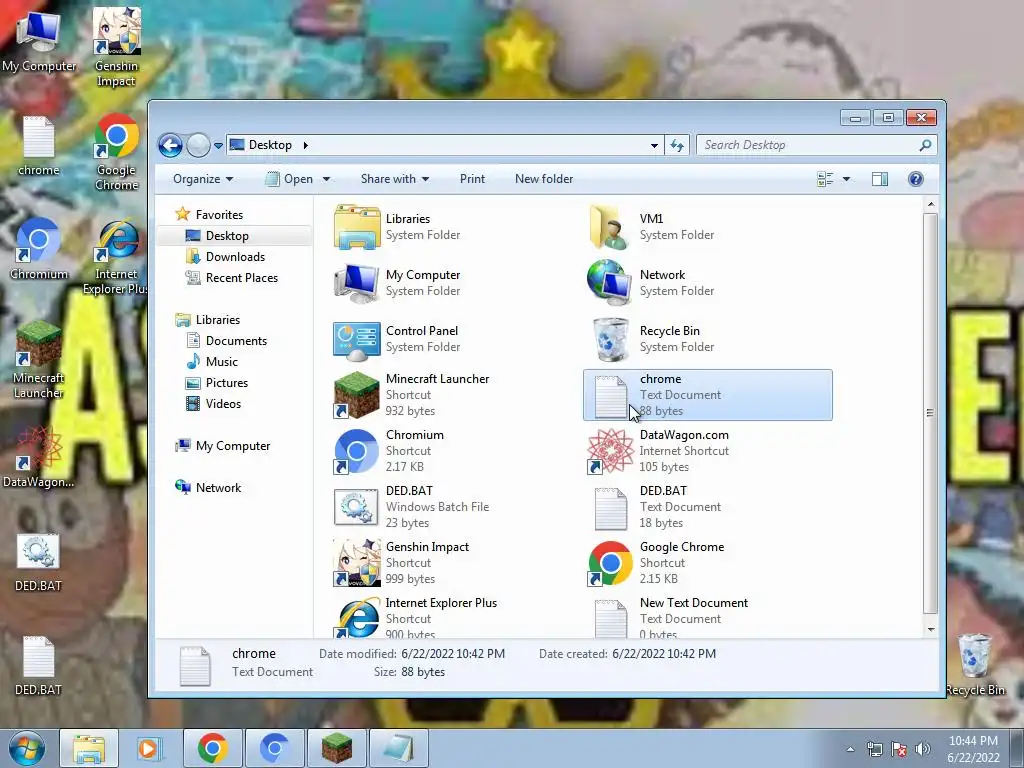Image resolution: width=1024 pixels, height=768 pixels.
Task: Select the Libraries system folder icon
Action: click(357, 227)
